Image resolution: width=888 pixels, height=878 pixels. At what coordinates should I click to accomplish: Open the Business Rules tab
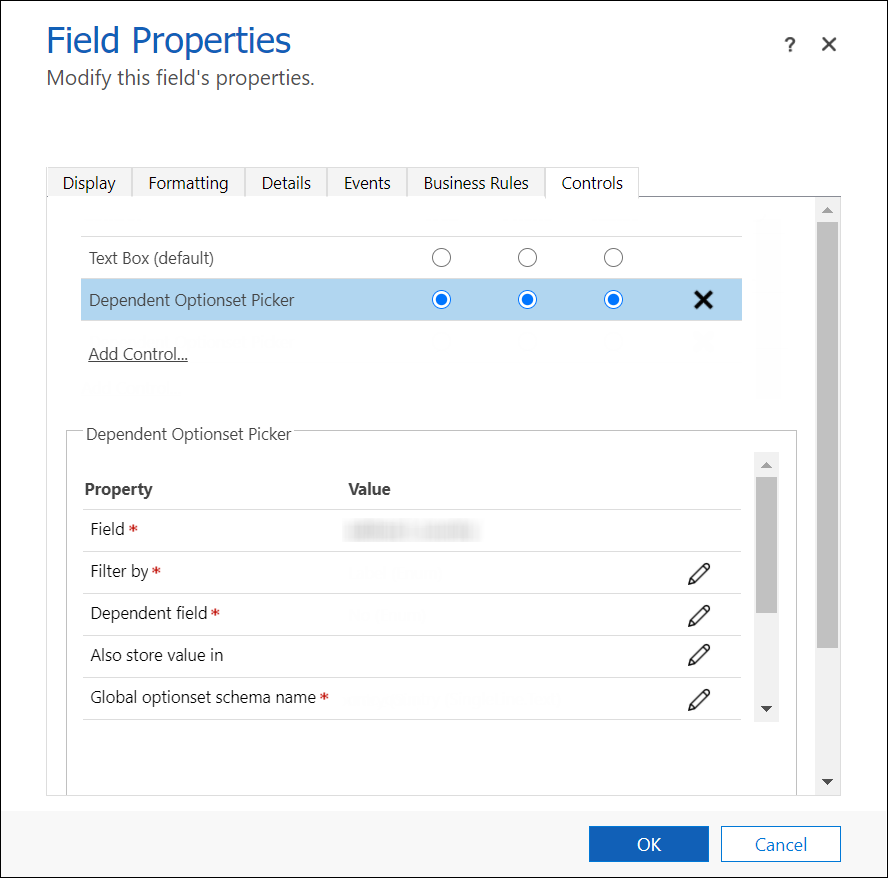[x=476, y=183]
